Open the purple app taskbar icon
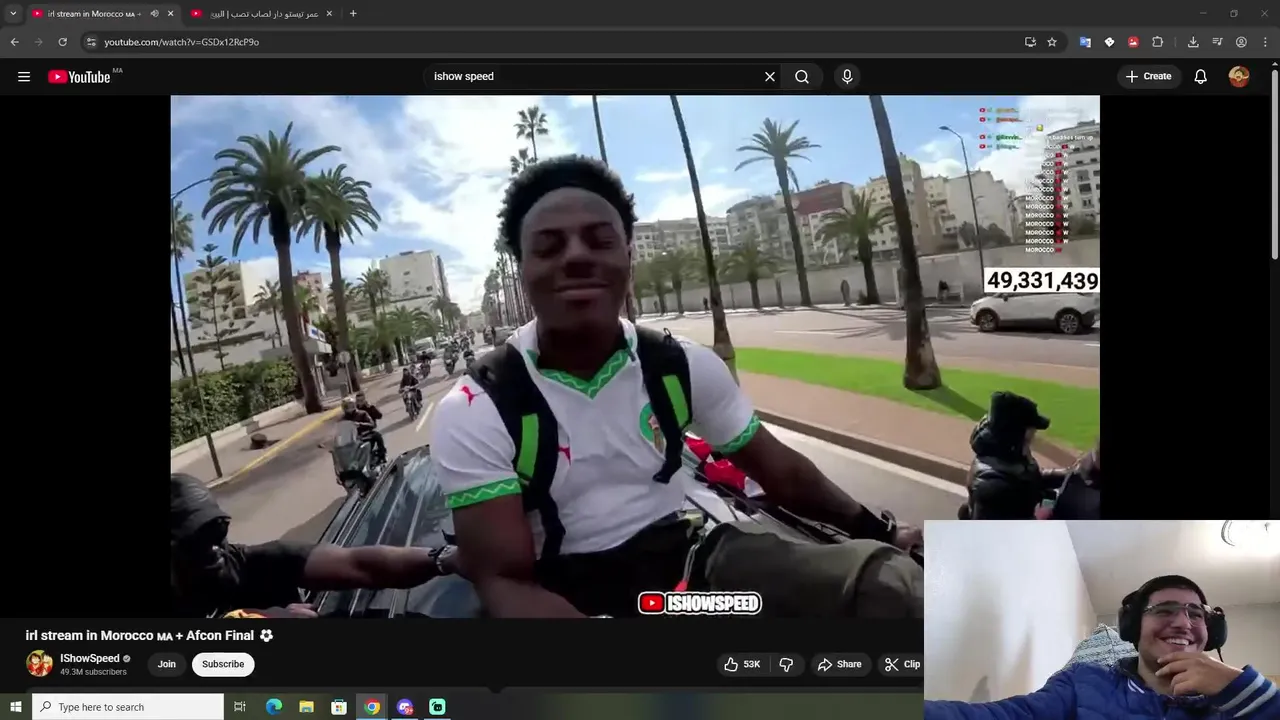The width and height of the screenshot is (1280, 720). click(x=405, y=707)
